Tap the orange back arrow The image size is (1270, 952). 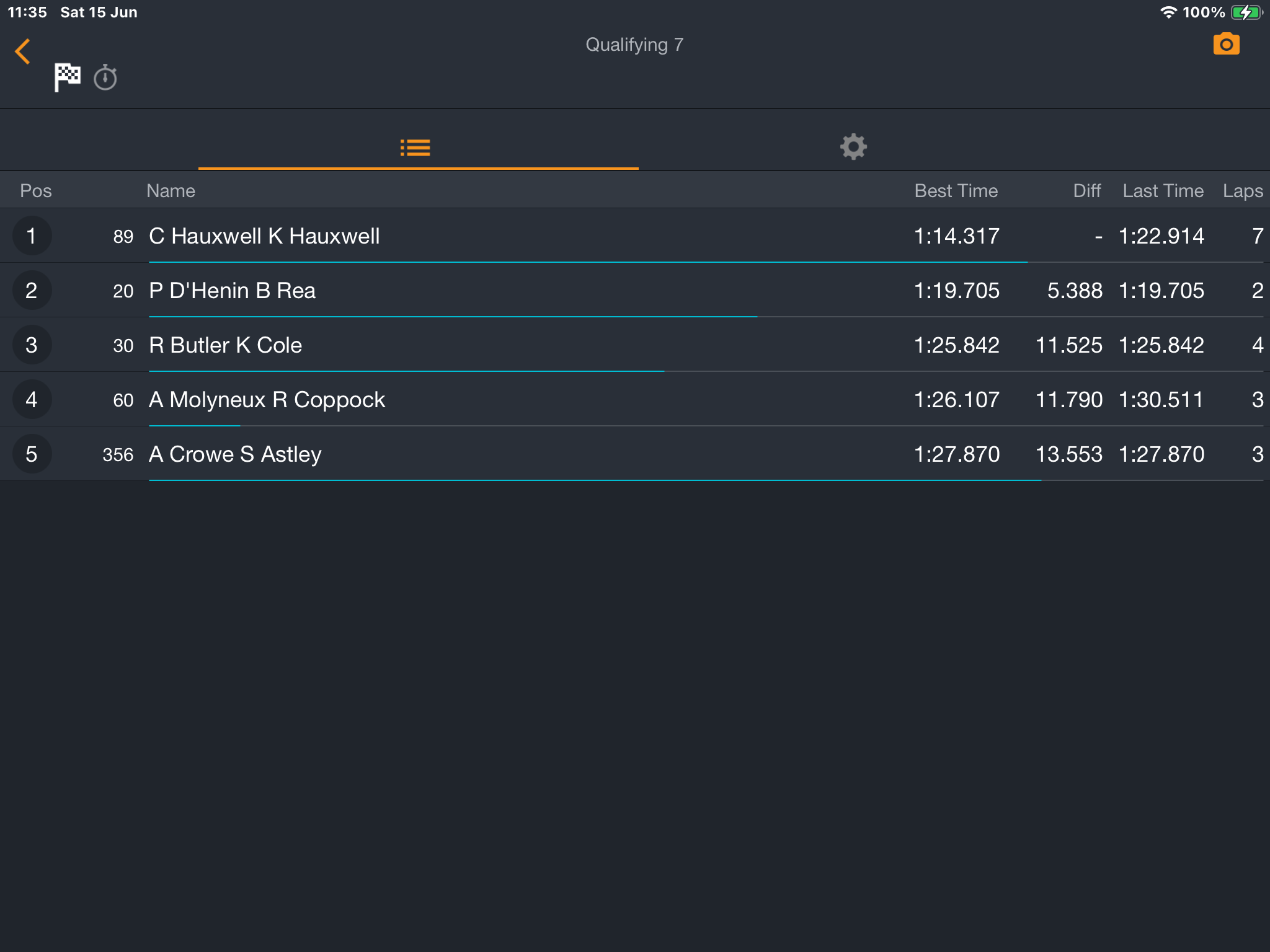[x=23, y=51]
